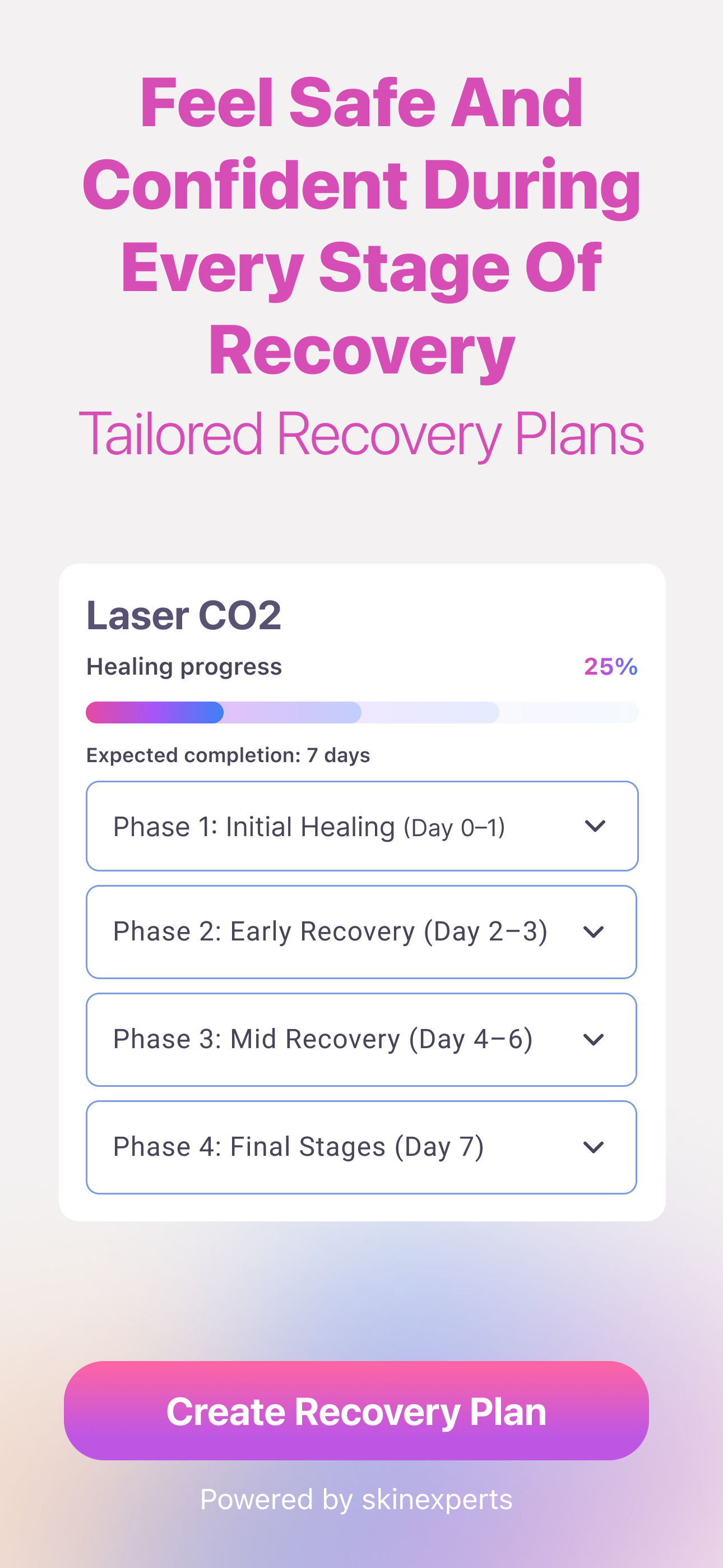This screenshot has width=723, height=1568.
Task: Open Phase 4: Final Stages section
Action: click(361, 1147)
